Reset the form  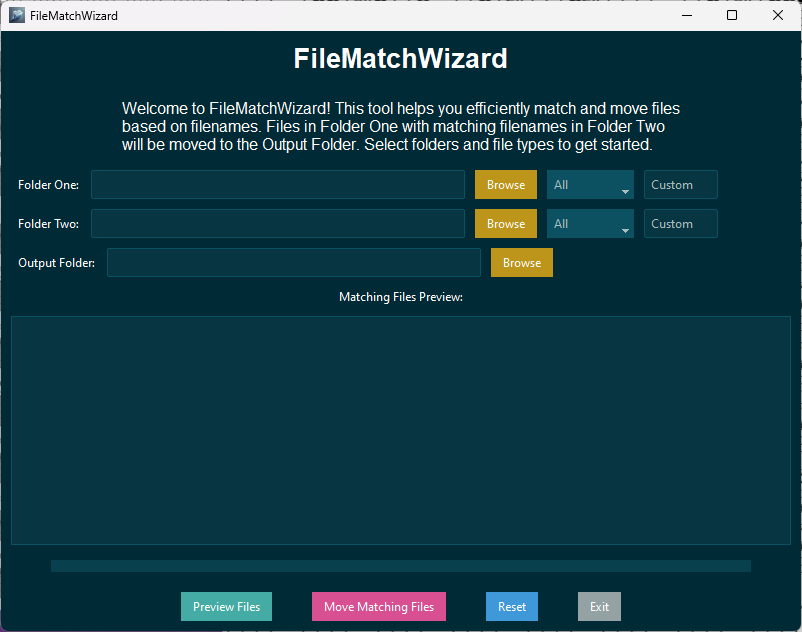(511, 606)
